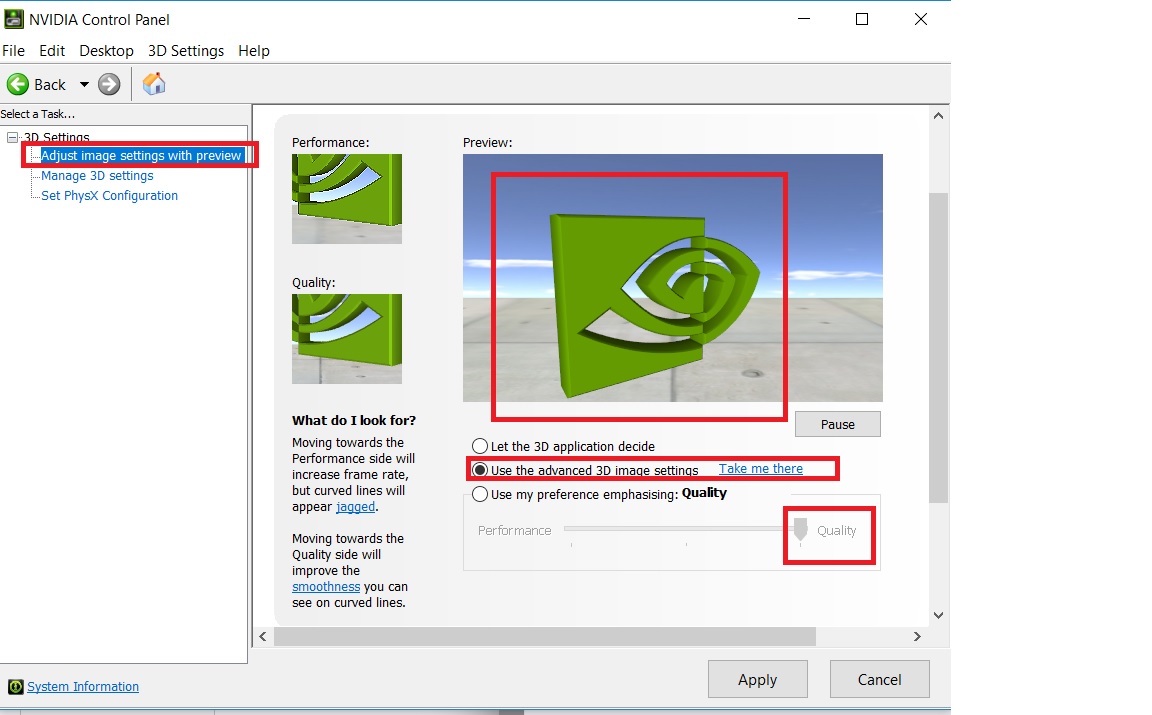Click the 'Select a Task...' label
Viewport: 1152px width, 715px height.
[37, 114]
